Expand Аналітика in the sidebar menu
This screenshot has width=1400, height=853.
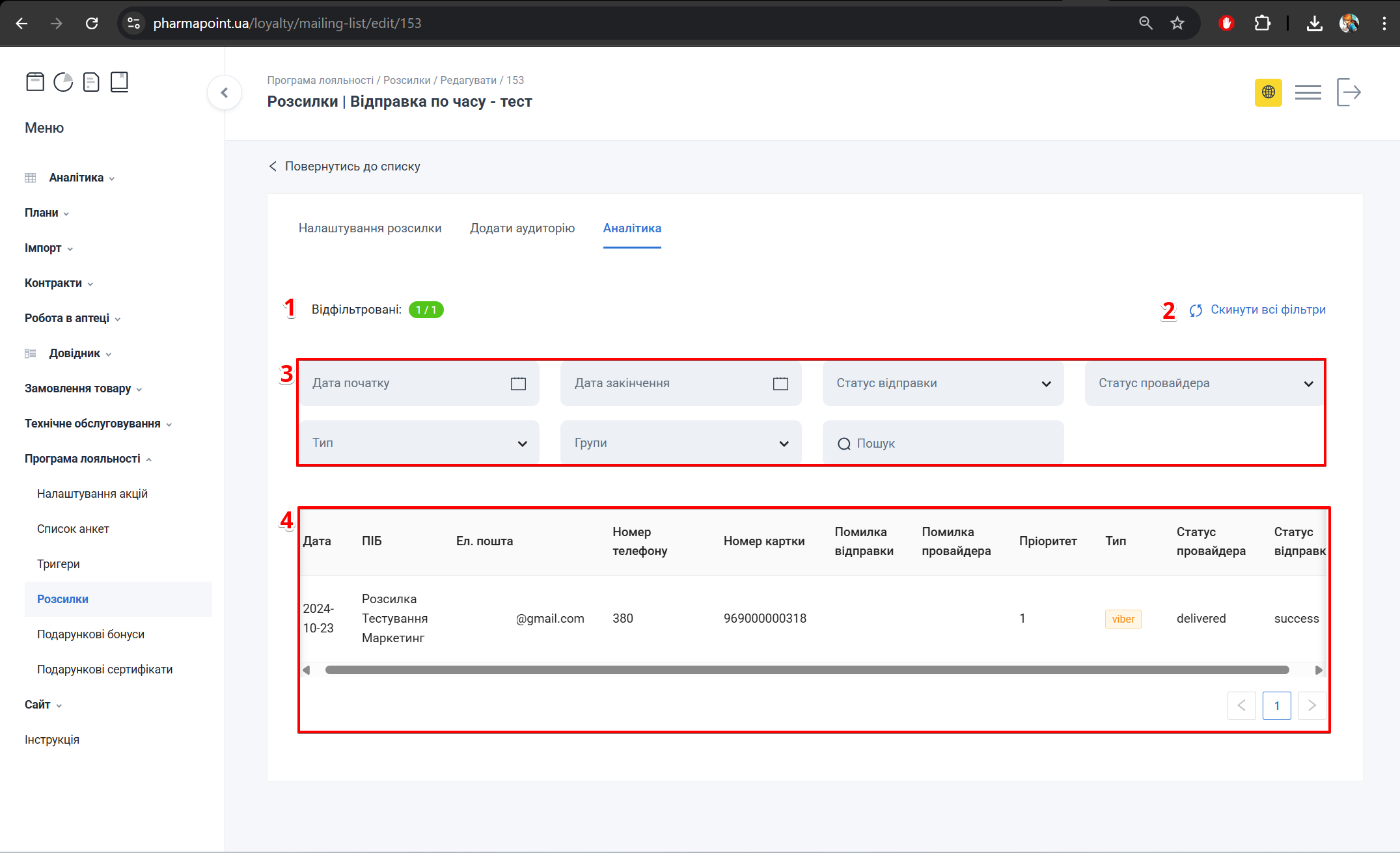pos(76,178)
